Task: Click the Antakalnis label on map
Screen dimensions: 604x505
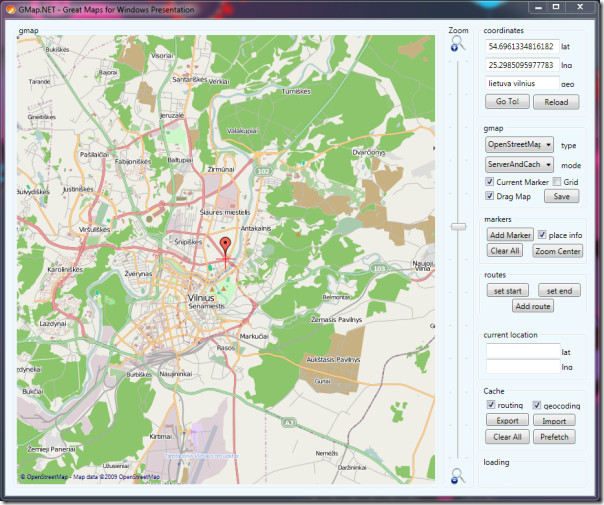Action: click(x=256, y=228)
